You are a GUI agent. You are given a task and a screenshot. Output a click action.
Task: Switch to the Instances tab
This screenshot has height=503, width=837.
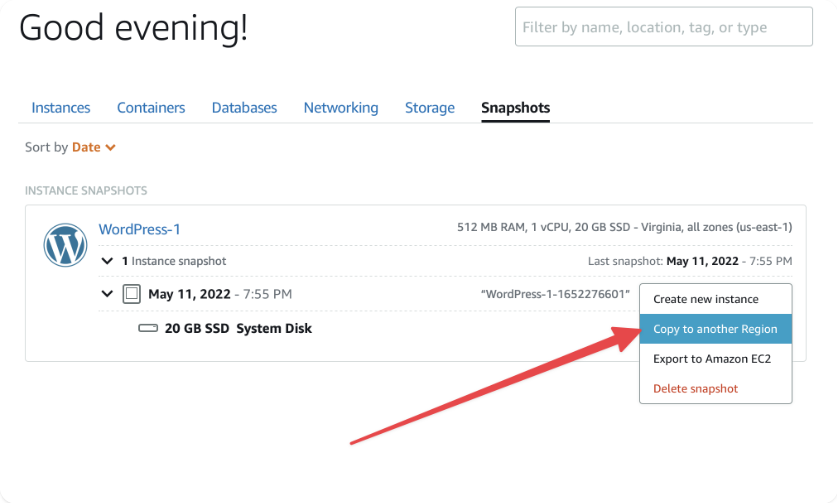[x=61, y=108]
